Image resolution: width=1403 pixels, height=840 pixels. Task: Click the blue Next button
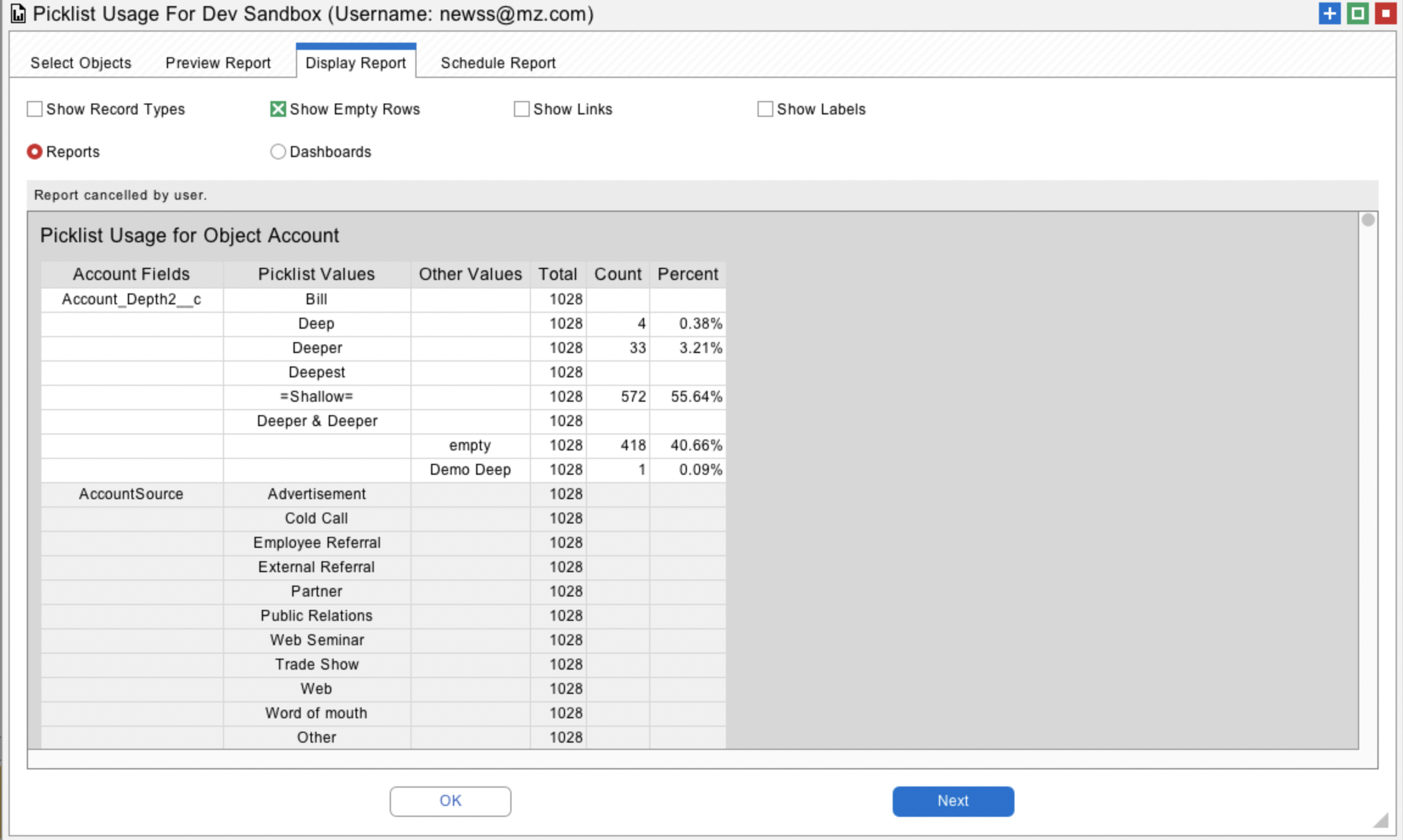[x=953, y=801]
